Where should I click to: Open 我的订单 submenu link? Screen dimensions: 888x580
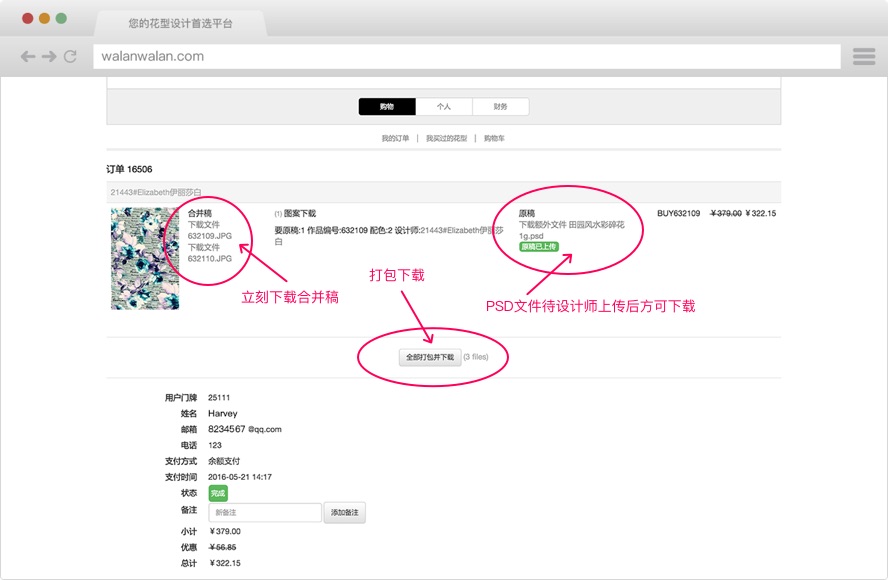pos(395,138)
